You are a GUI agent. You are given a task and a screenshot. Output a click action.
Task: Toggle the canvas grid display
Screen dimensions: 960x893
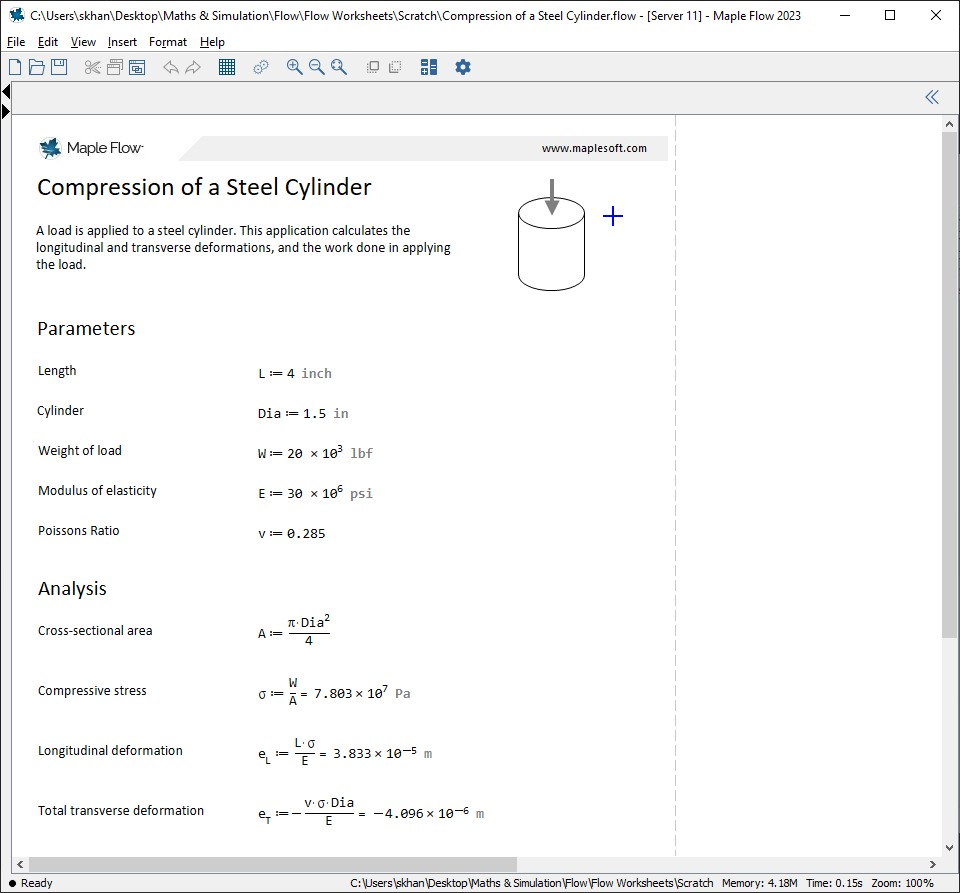[226, 67]
